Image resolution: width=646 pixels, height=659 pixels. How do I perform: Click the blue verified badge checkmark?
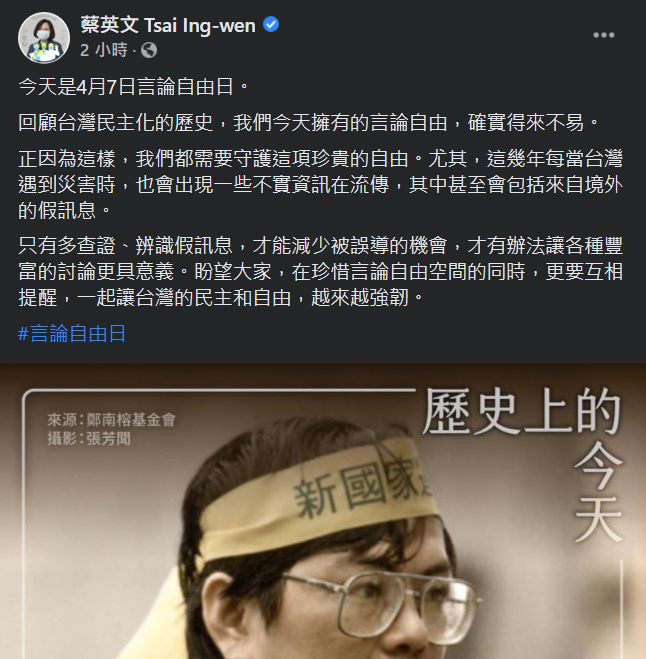pyautogui.click(x=271, y=25)
